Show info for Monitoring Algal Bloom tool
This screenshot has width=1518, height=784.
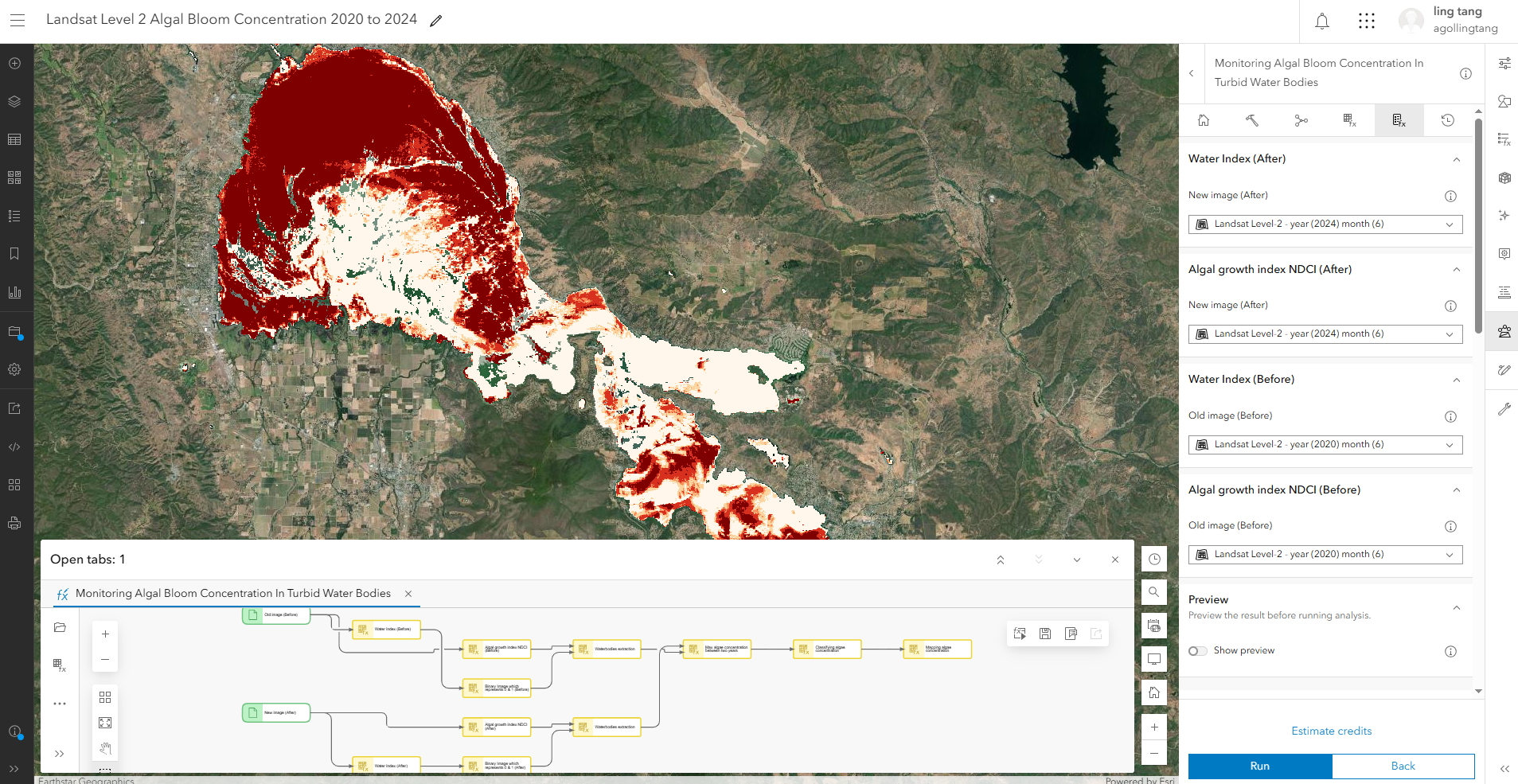[1465, 73]
